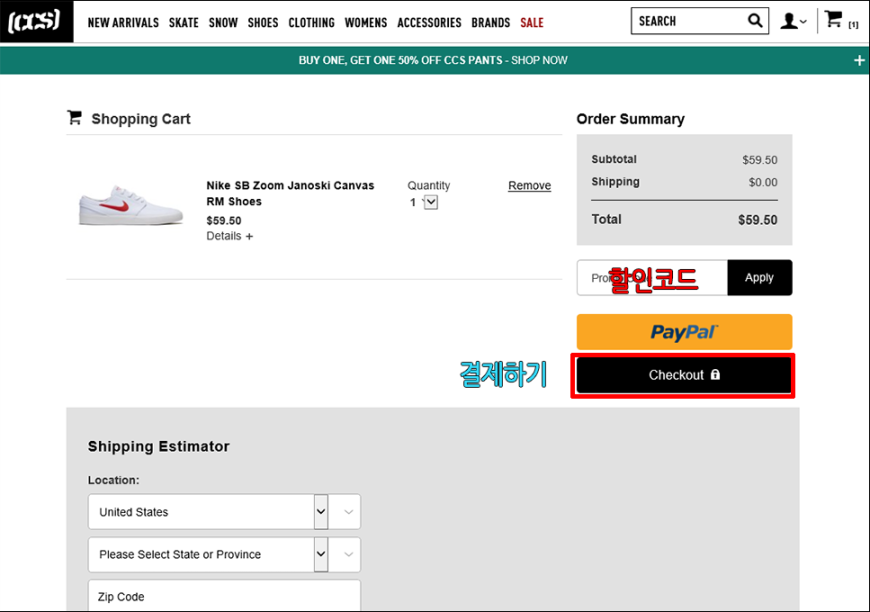Open the Sale menu
Viewport: 870px width, 612px height.
coord(532,23)
